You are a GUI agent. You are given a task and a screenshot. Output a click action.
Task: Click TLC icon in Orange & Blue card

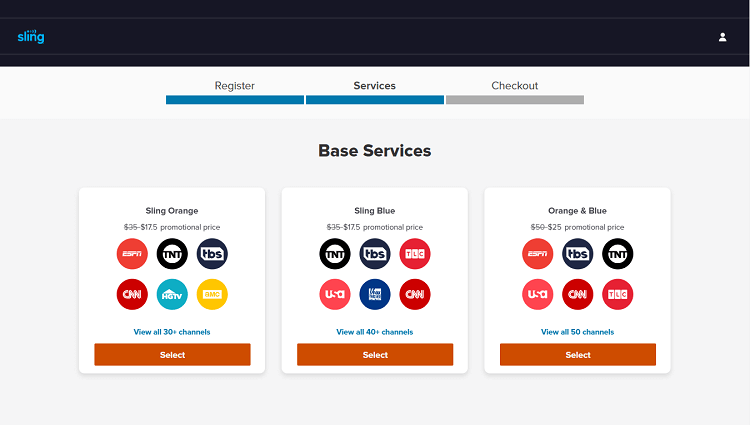point(618,294)
